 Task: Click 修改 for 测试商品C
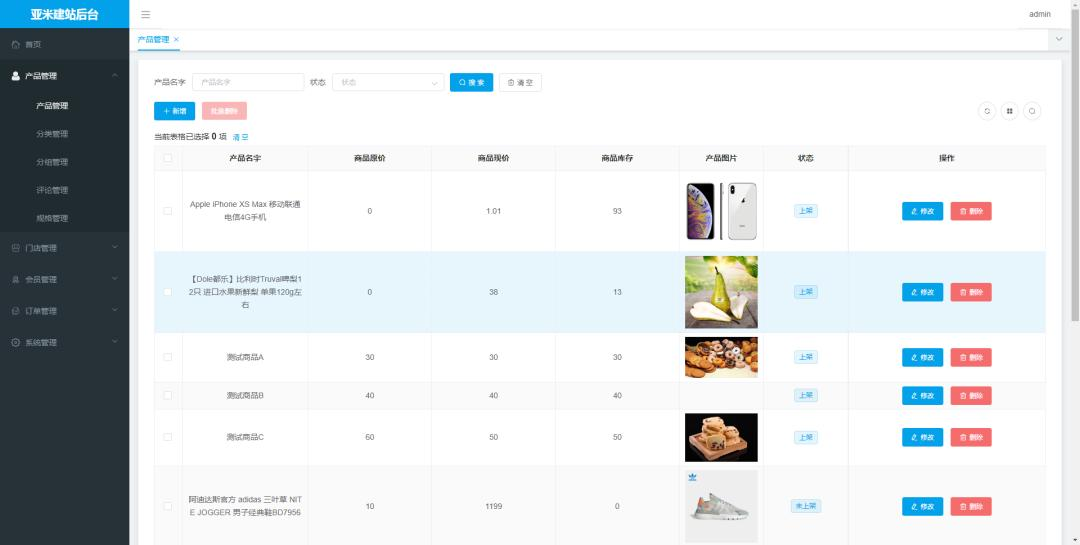click(922, 438)
